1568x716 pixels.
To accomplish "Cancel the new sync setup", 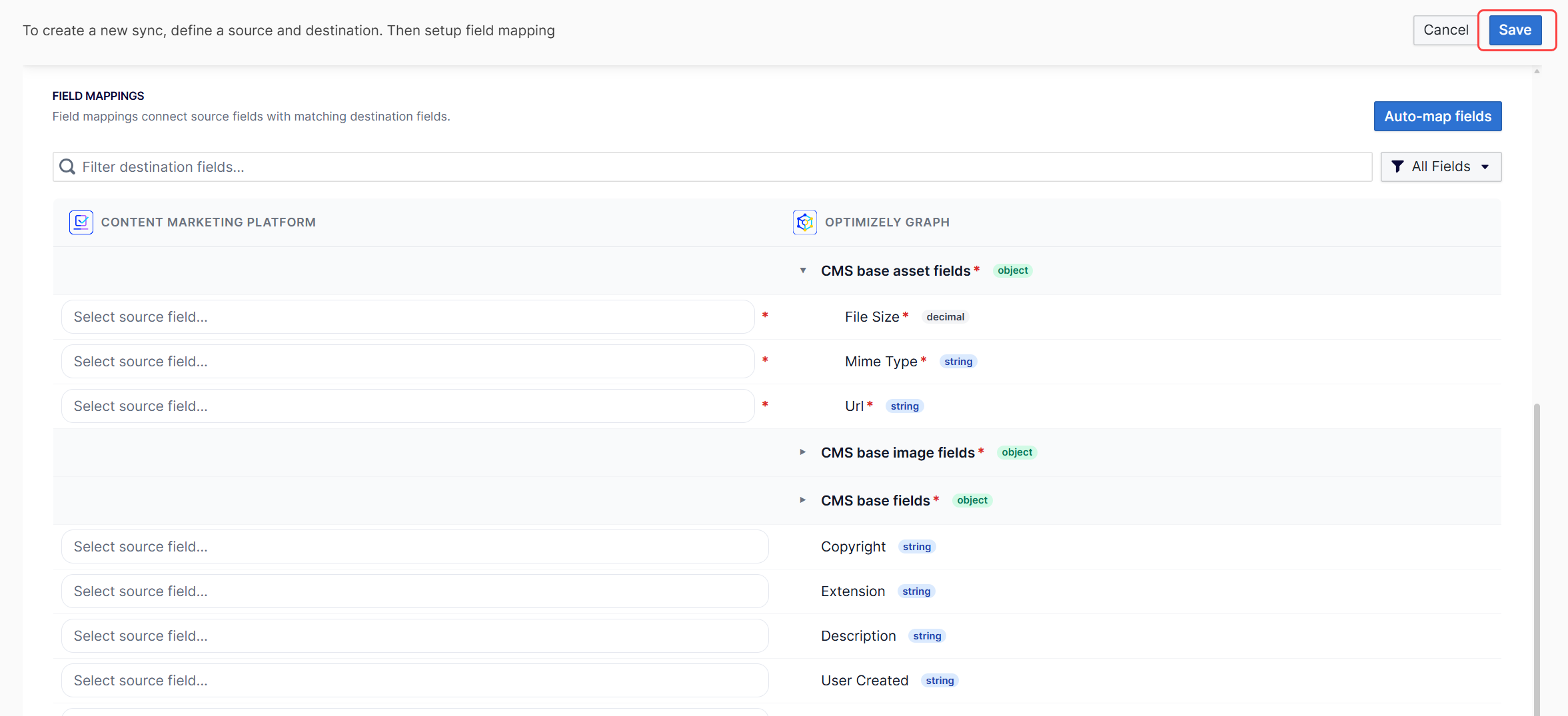I will click(x=1445, y=30).
